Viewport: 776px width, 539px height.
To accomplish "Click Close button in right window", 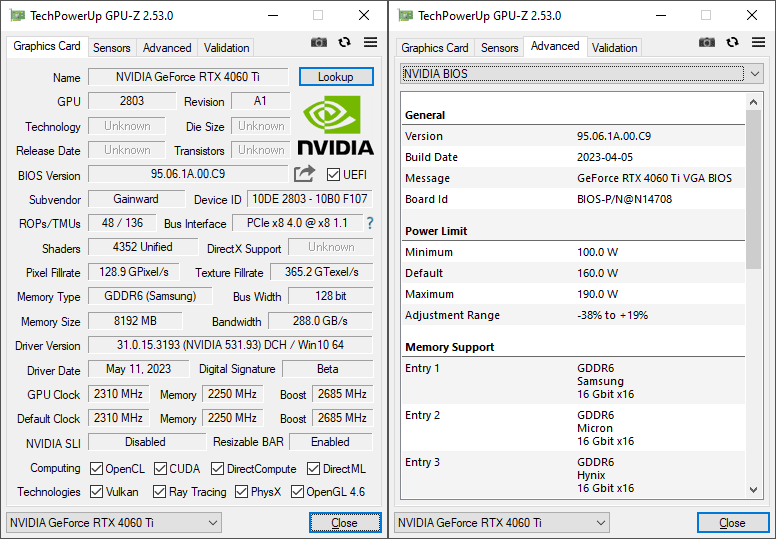I will pos(733,523).
